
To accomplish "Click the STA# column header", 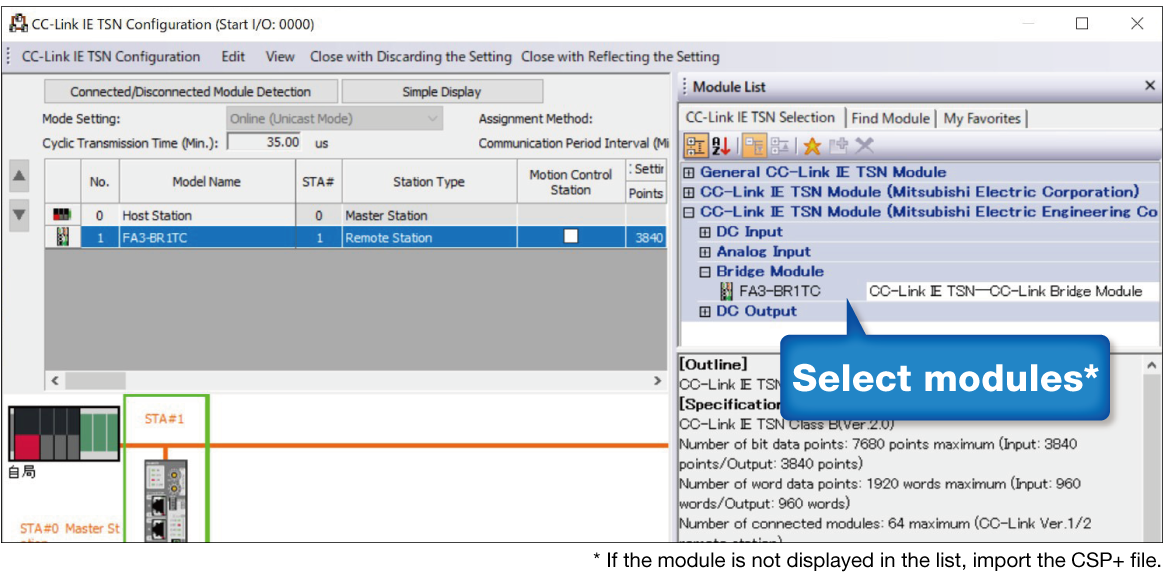I will coord(318,182).
